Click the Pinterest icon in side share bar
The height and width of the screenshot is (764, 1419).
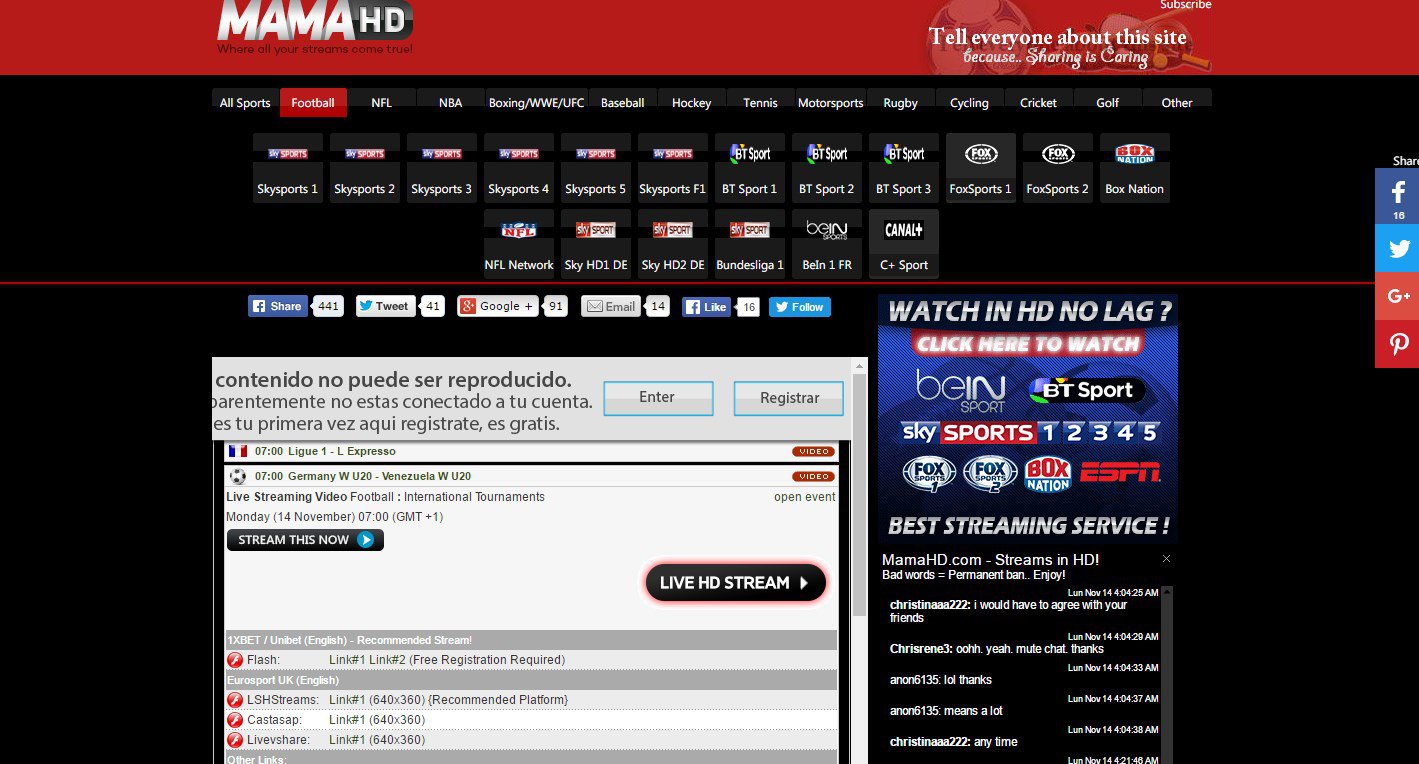pos(1397,344)
